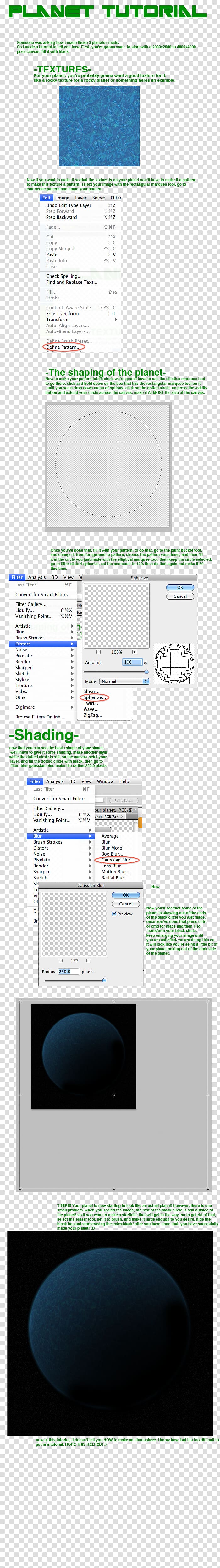The height and width of the screenshot is (1568, 220).
Task: Click the right-middle transform handle of the bounding box
Action: [x=208, y=1094]
